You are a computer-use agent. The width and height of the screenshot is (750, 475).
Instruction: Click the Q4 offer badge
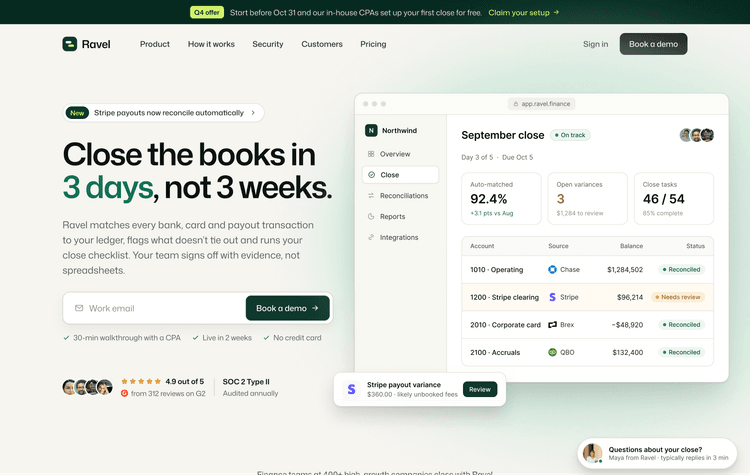[x=207, y=12]
